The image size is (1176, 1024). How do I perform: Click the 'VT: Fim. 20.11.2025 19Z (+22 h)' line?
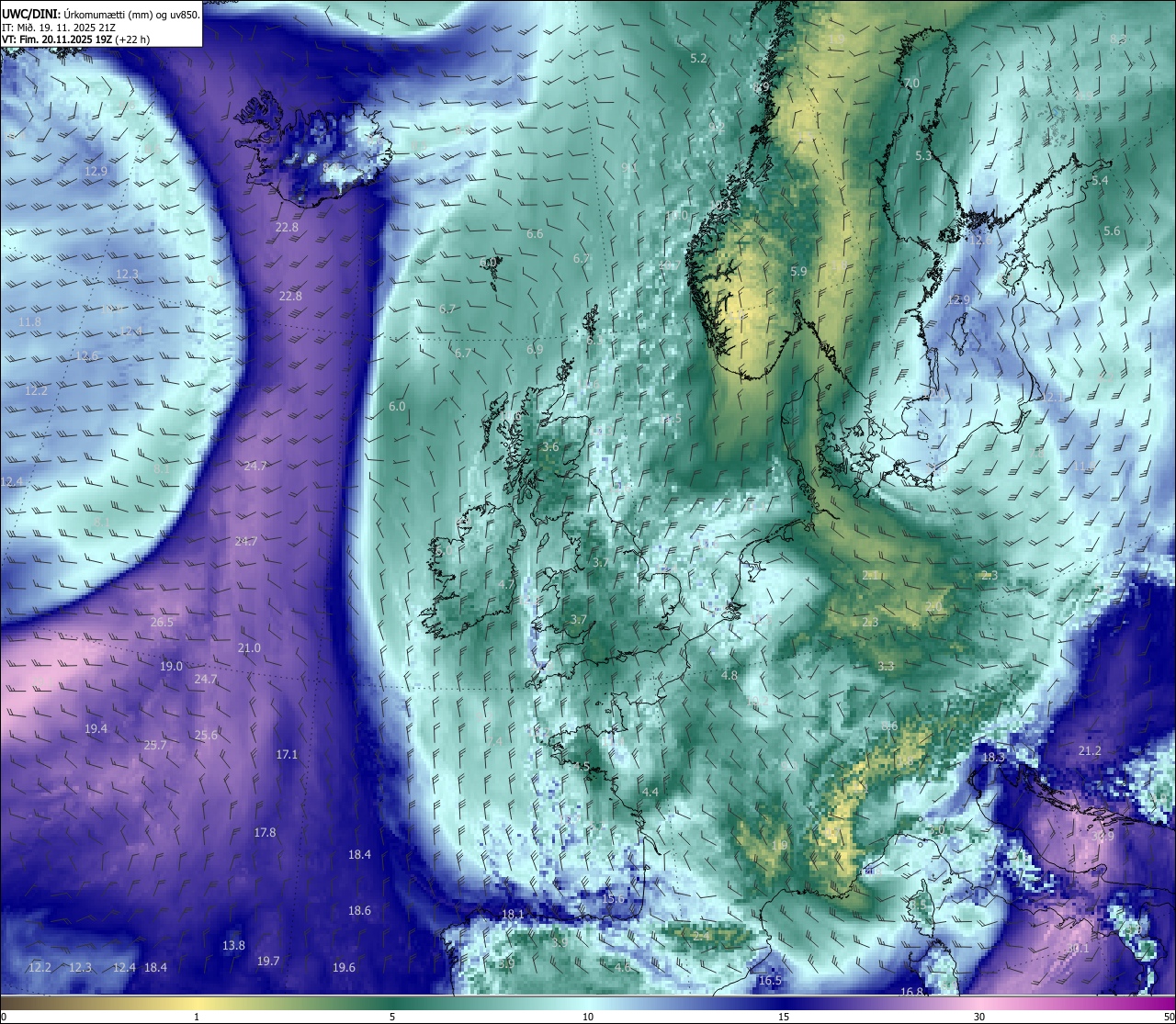pyautogui.click(x=76, y=39)
